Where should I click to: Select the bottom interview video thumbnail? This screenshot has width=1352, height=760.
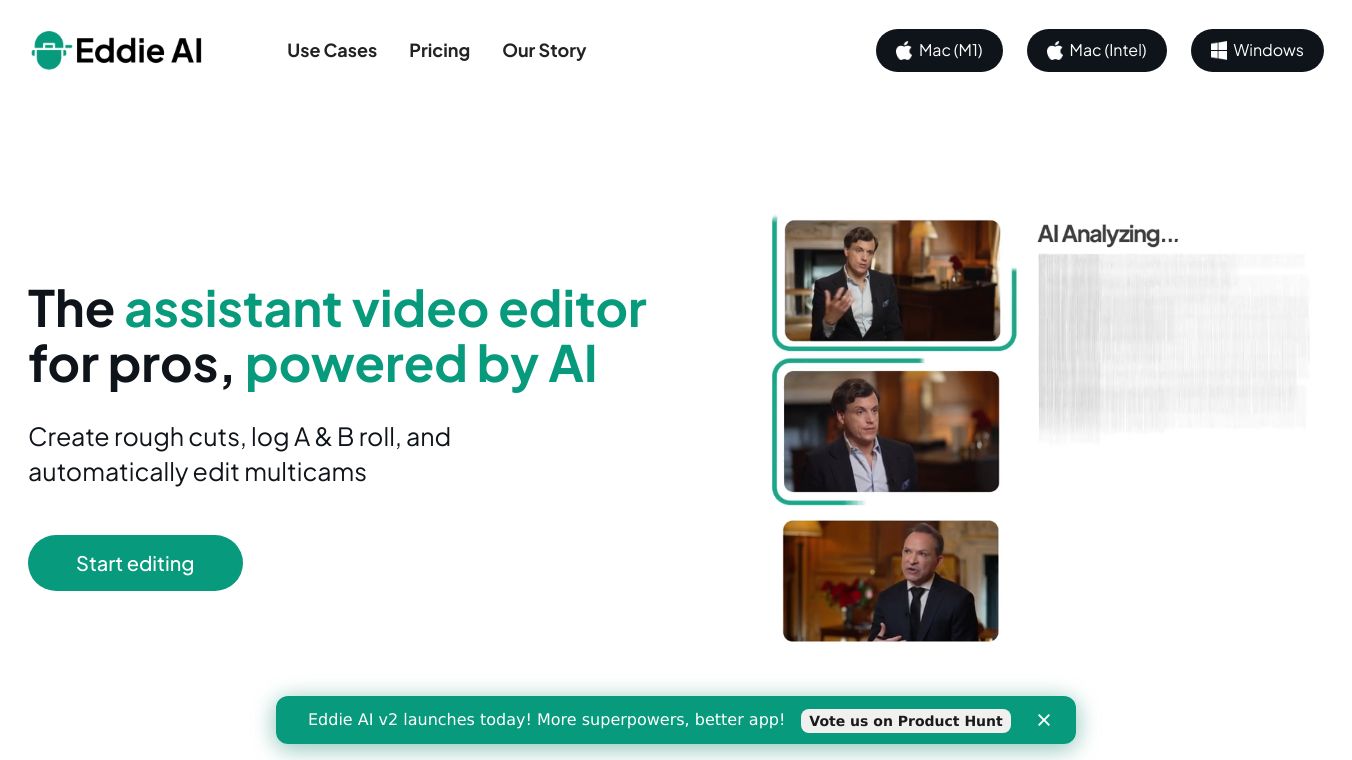coord(891,581)
